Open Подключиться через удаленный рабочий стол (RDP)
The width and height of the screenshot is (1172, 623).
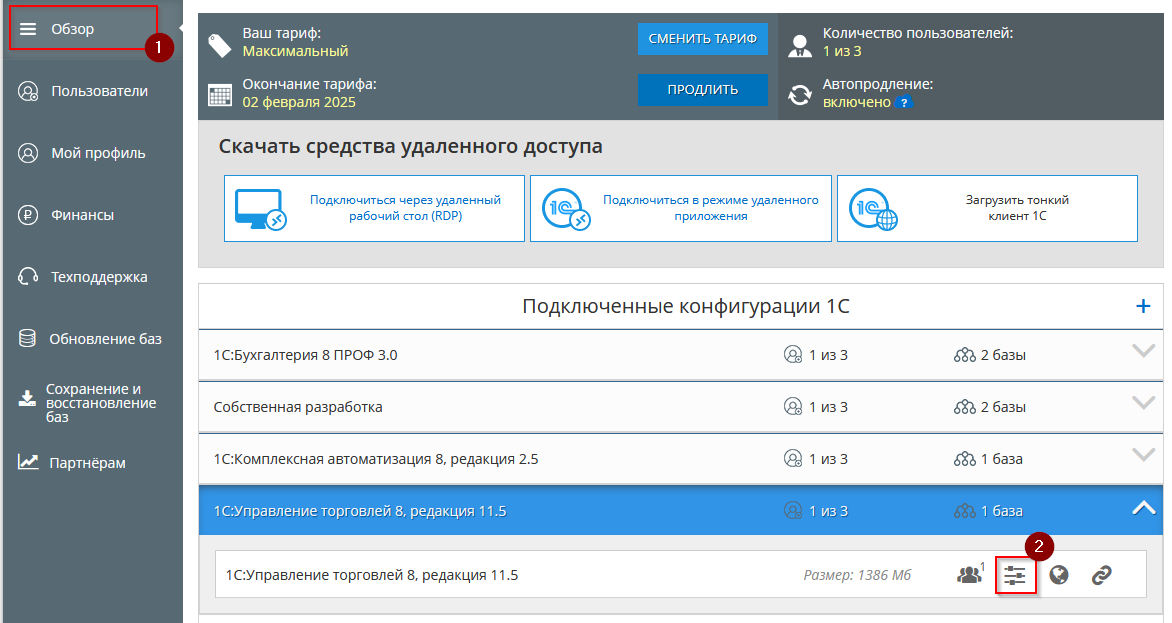coord(374,208)
